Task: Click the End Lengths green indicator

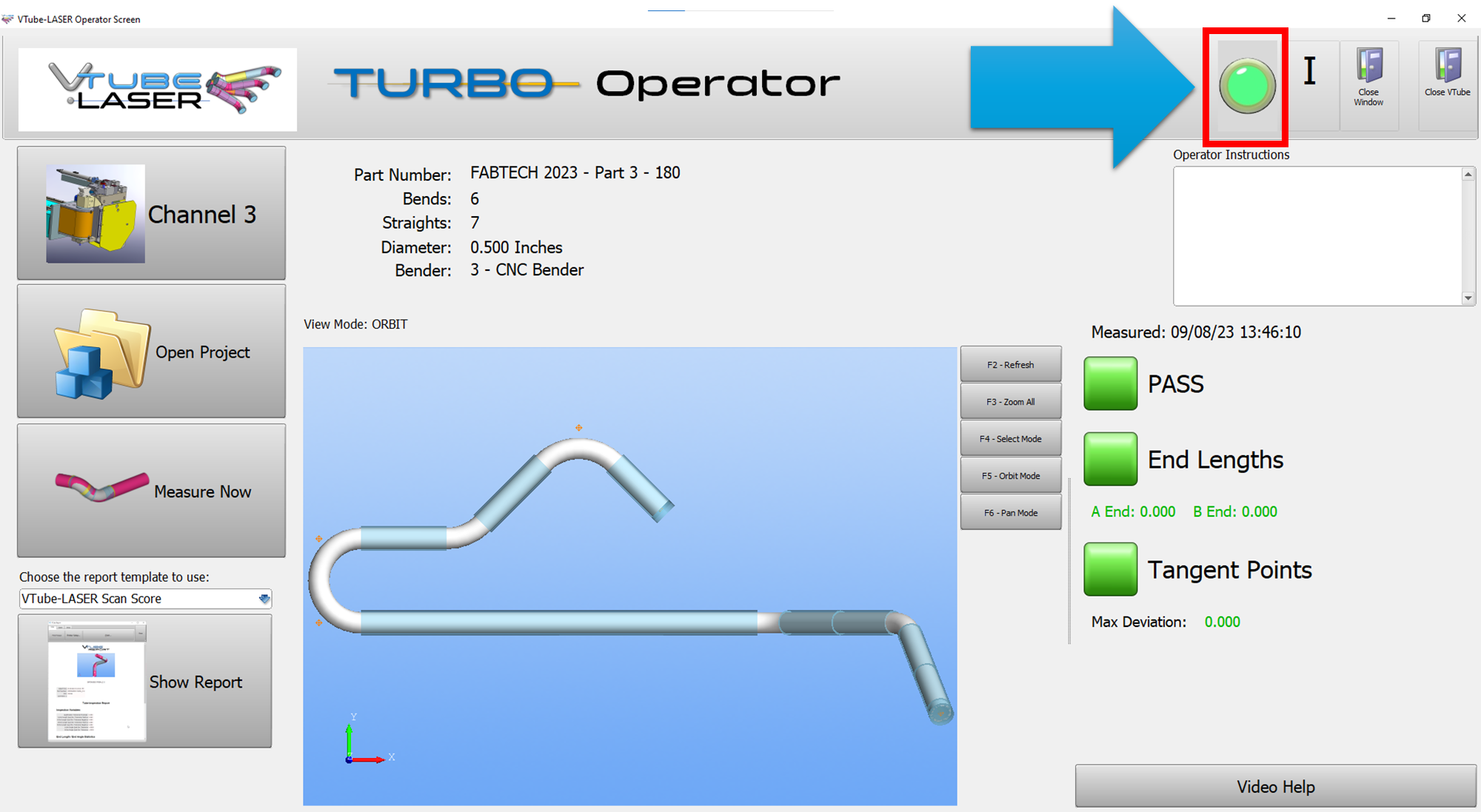Action: [x=1110, y=459]
